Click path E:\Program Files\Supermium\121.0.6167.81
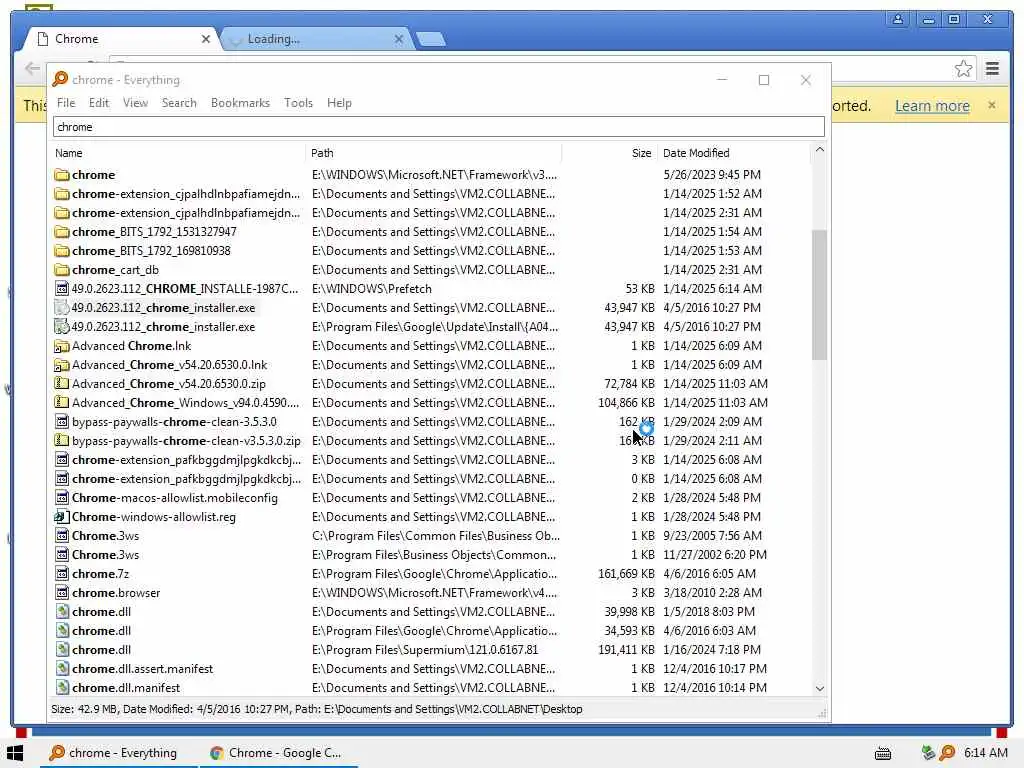 (x=425, y=650)
